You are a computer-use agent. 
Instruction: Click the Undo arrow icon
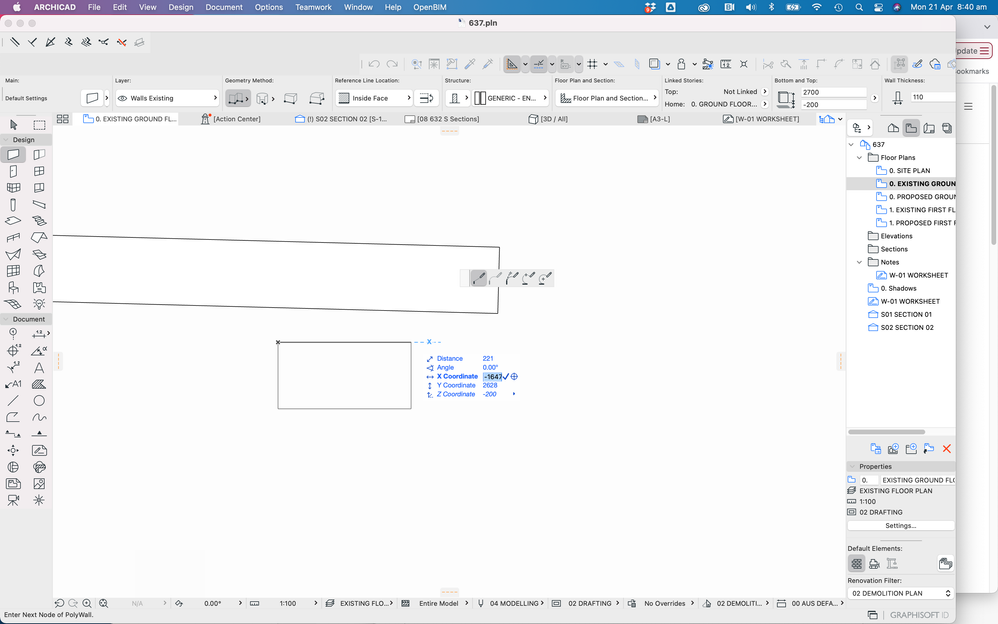(x=374, y=64)
